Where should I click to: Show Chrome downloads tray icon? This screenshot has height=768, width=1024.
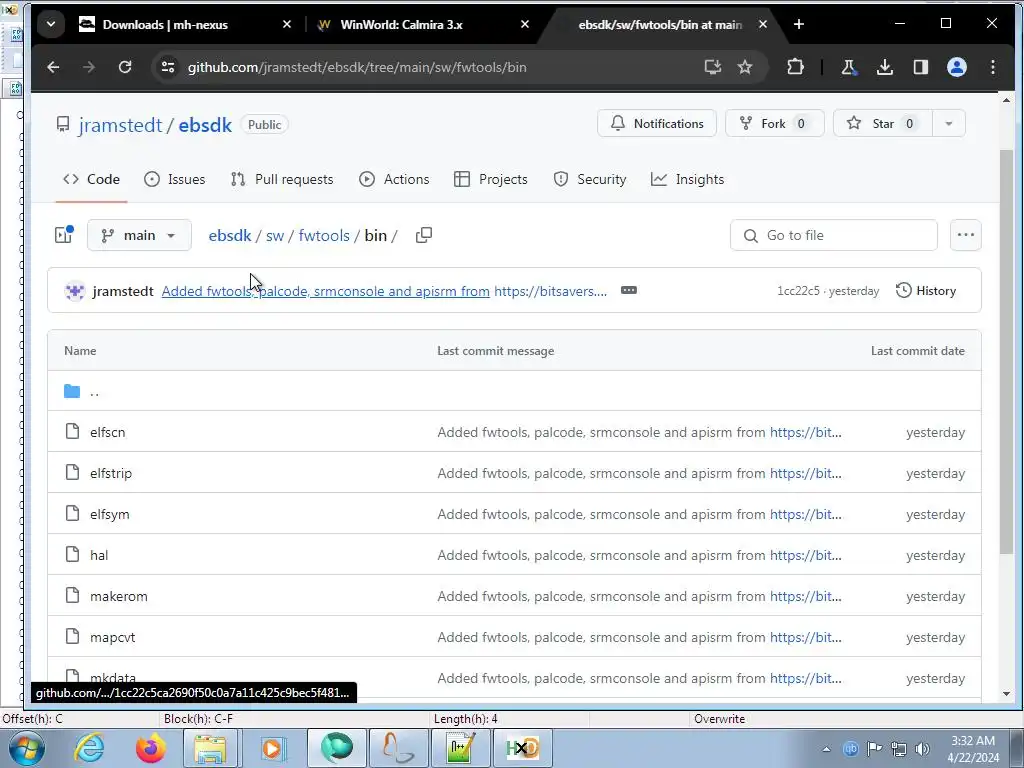pyautogui.click(x=885, y=67)
